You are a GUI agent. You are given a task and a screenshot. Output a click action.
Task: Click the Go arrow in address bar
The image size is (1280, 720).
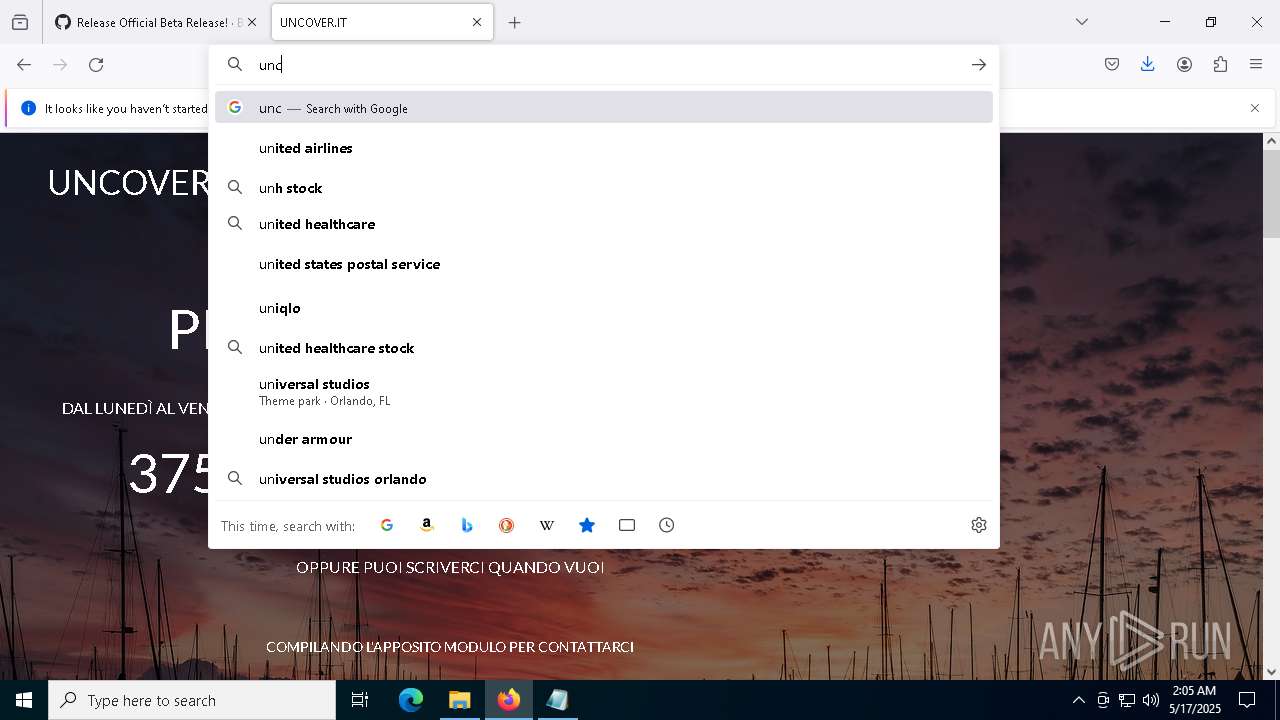978,64
